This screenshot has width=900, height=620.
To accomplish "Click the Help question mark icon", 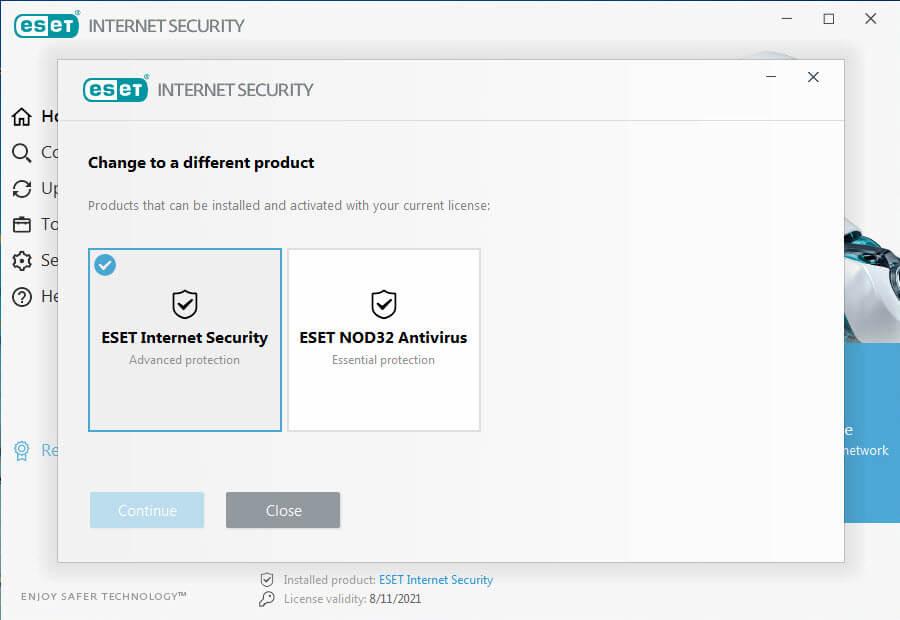I will point(21,297).
